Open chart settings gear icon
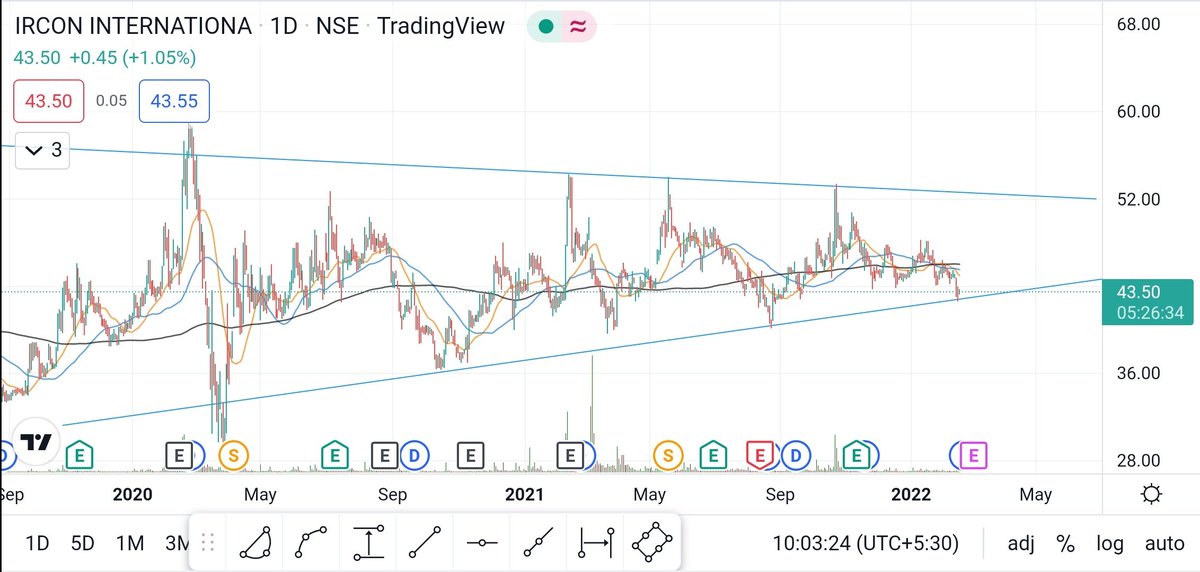Viewport: 1200px width, 572px height. 1151,494
